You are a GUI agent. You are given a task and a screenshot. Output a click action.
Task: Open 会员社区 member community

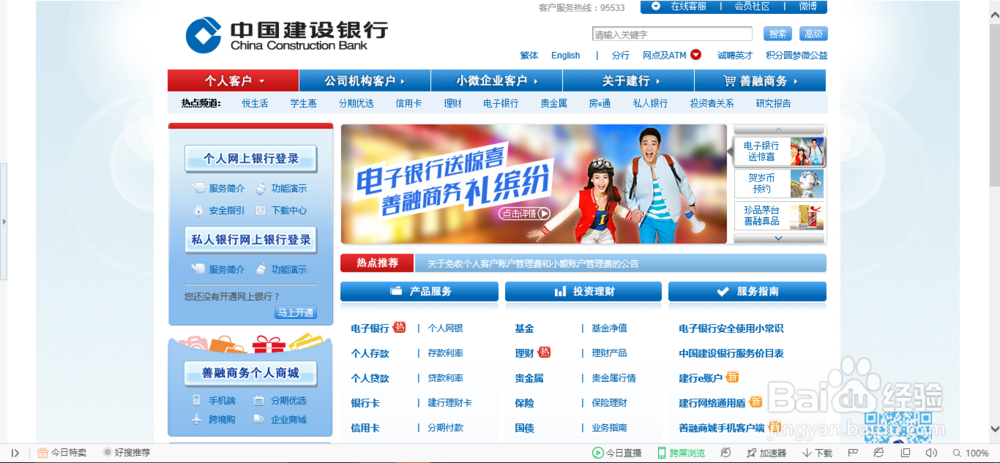[x=752, y=6]
